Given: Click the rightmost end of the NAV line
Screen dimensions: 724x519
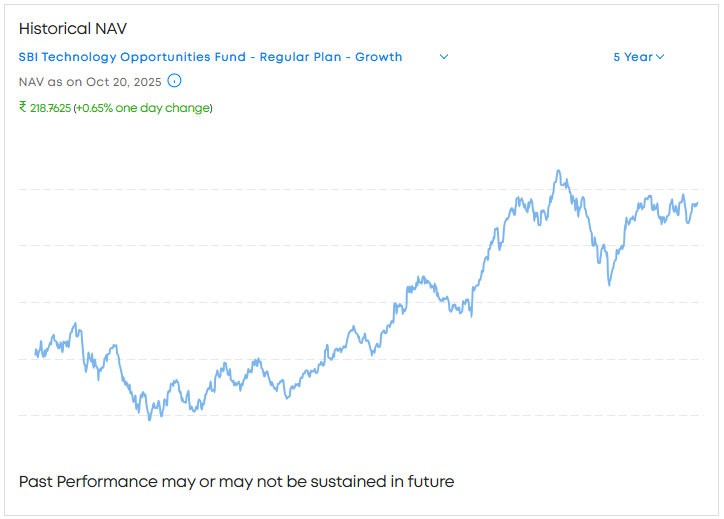Looking at the screenshot, I should click(x=697, y=203).
